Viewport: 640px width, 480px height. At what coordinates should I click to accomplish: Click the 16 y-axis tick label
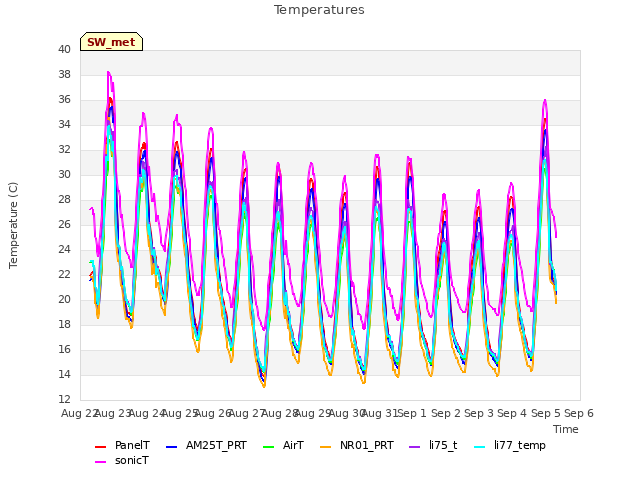(x=64, y=349)
